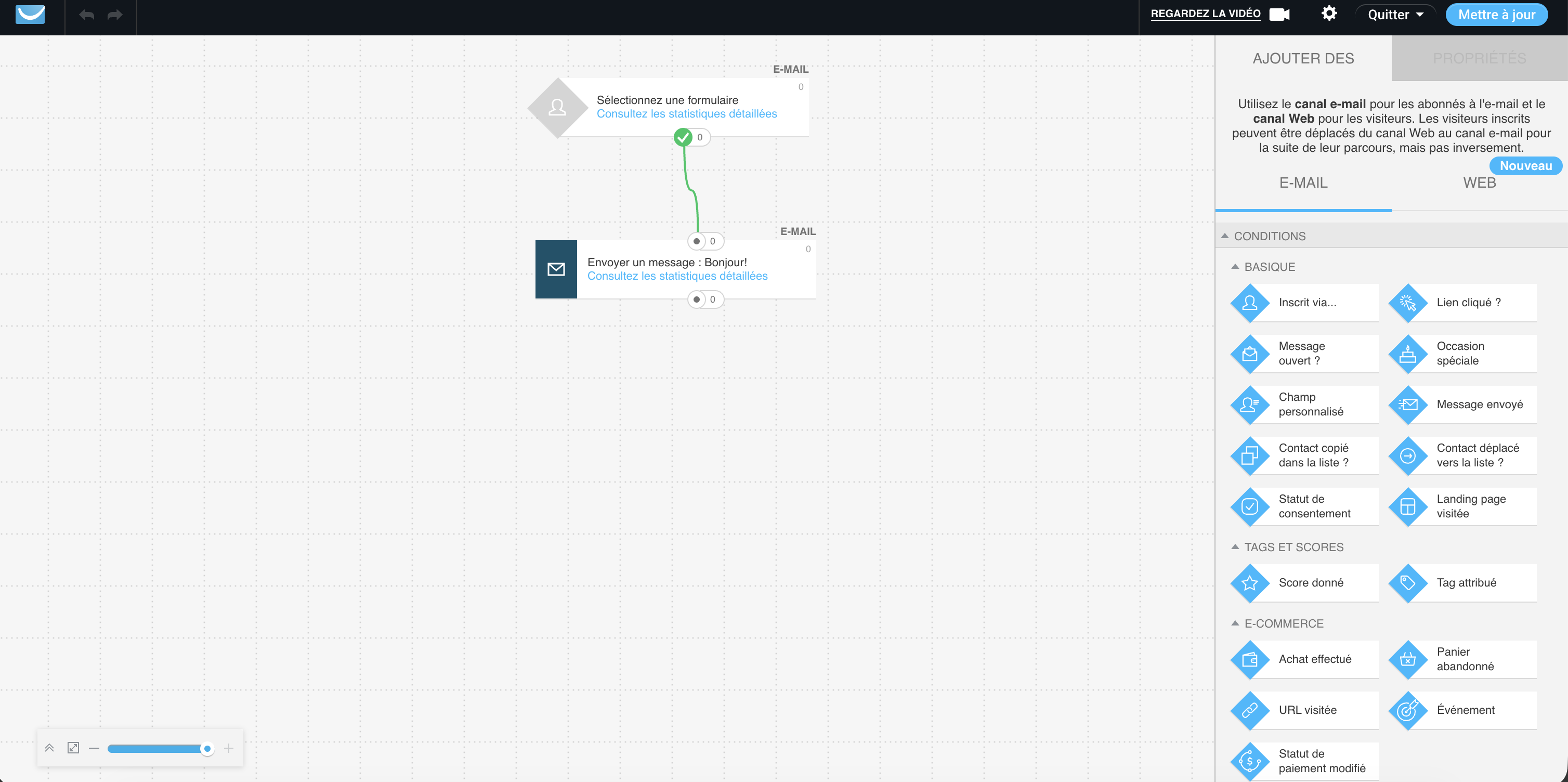Select the Message ouvert condition icon
This screenshot has height=782, width=1568.
click(1250, 354)
